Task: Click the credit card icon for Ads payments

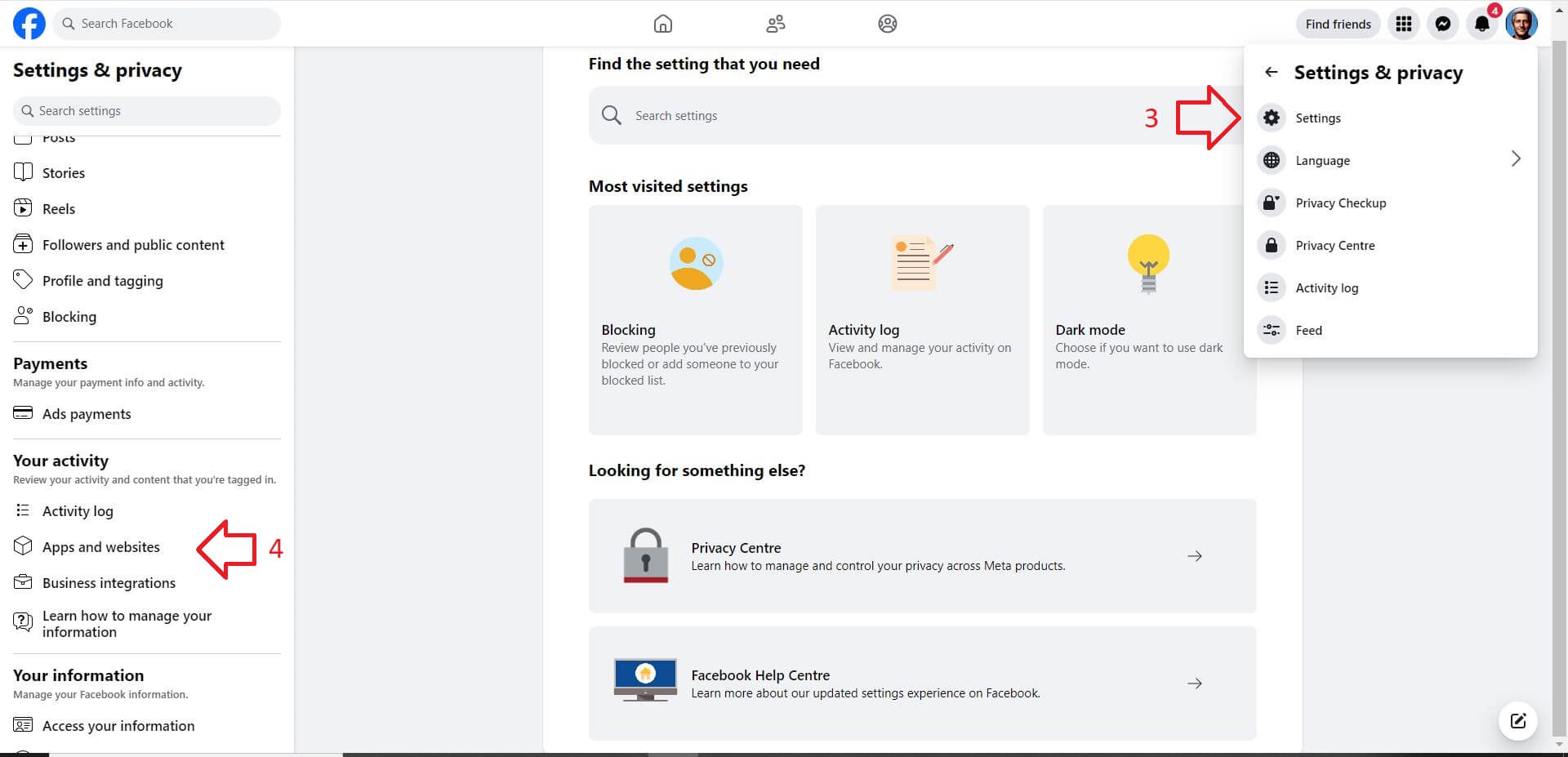Action: (23, 413)
